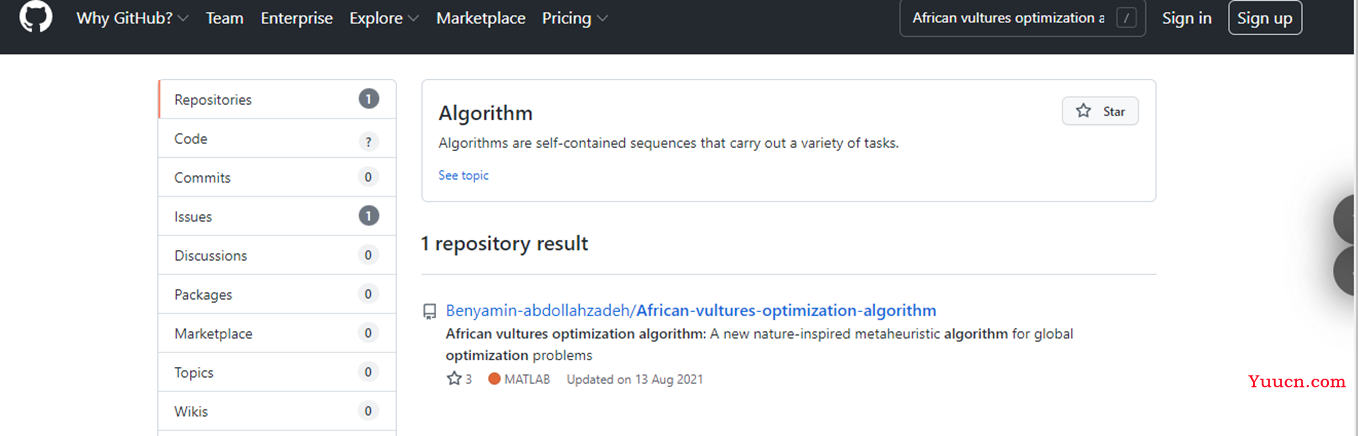Click the Code count question mark badge
1358x436 pixels.
[369, 139]
